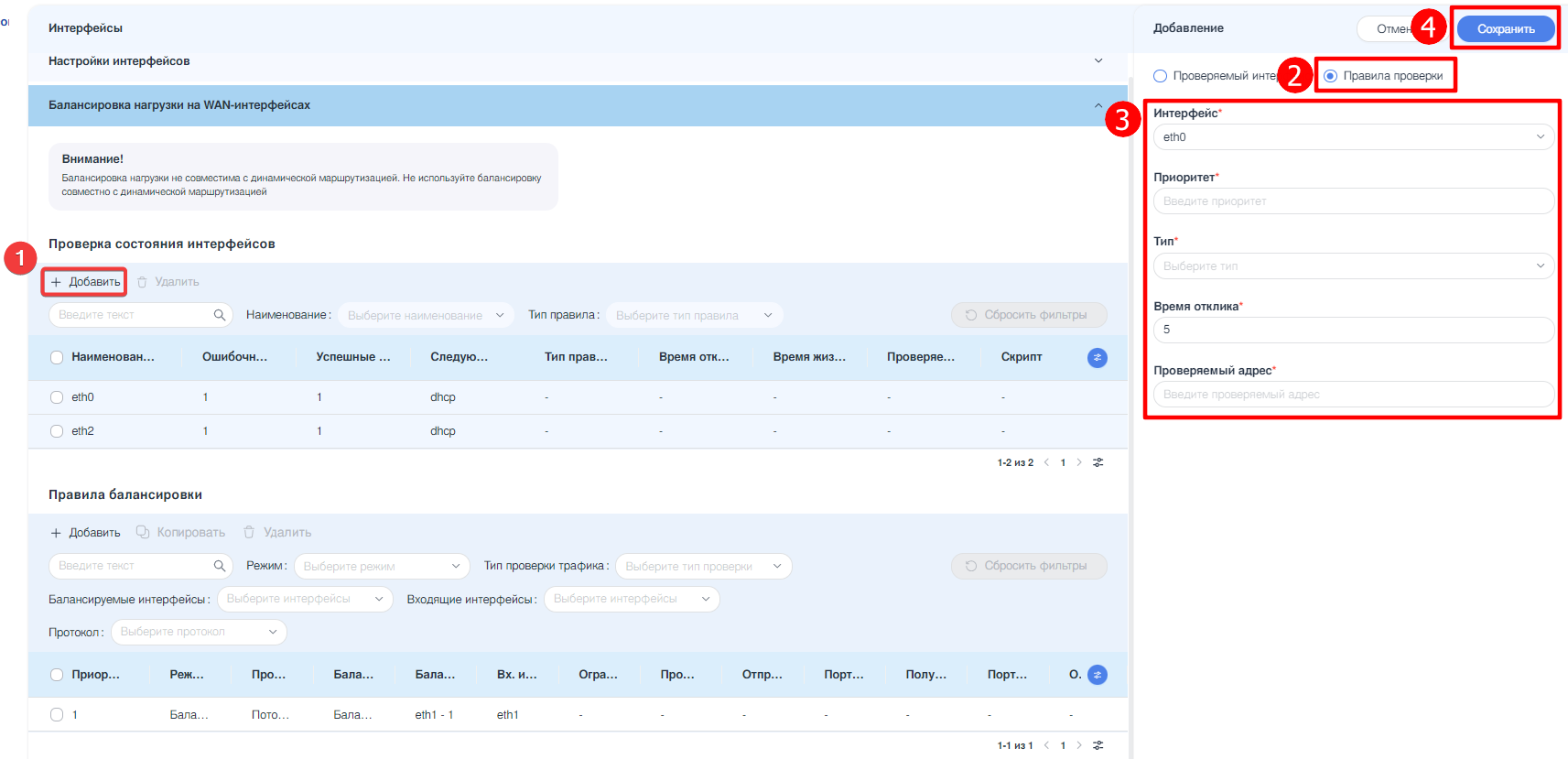1568x759 pixels.
Task: Open the Тип правила filter dropdown
Action: (x=694, y=315)
